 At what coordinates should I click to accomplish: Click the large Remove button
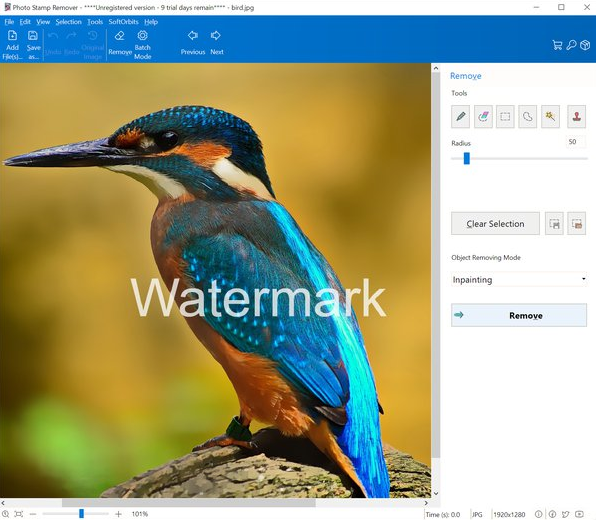click(x=519, y=315)
